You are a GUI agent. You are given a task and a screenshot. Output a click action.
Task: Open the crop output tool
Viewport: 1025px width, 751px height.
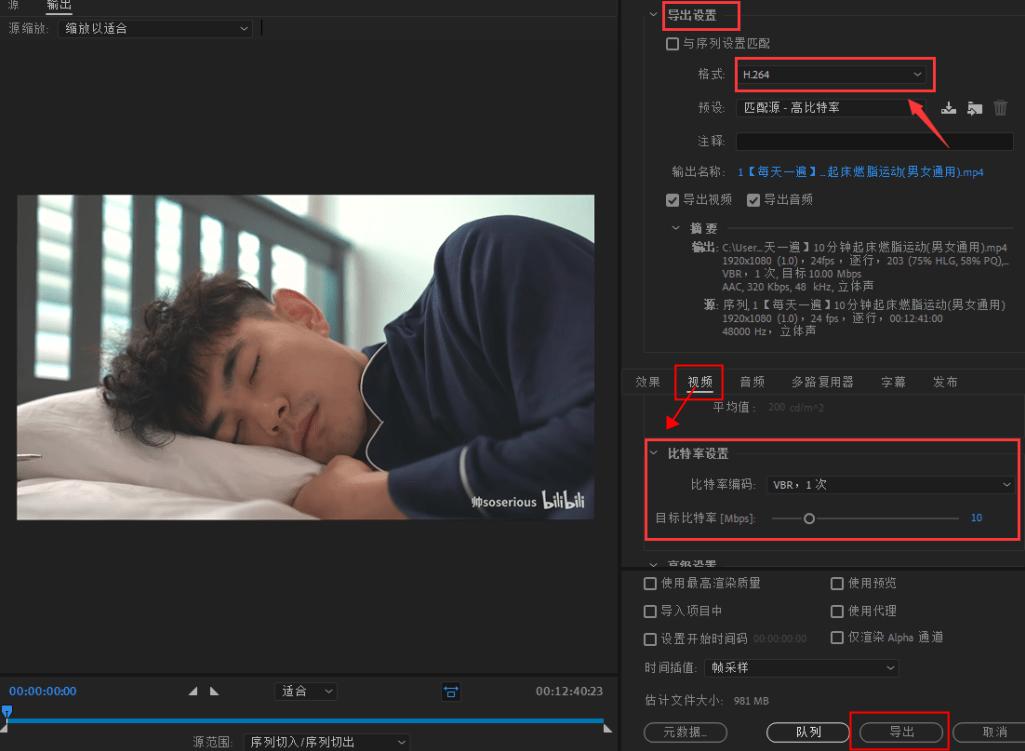pos(451,691)
